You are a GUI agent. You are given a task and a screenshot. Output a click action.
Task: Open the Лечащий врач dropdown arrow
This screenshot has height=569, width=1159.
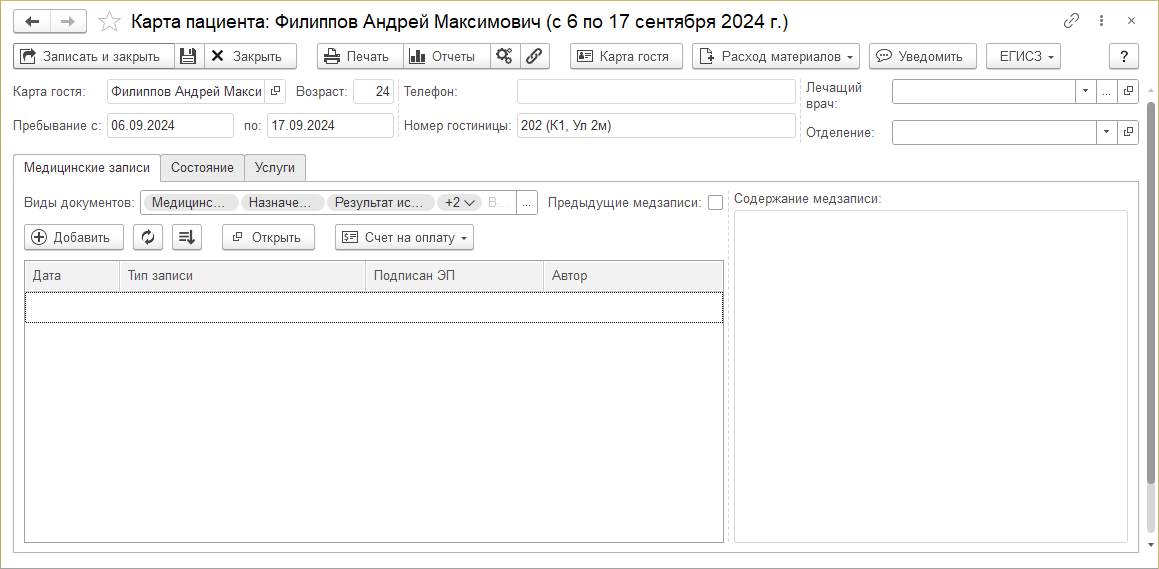(1085, 92)
